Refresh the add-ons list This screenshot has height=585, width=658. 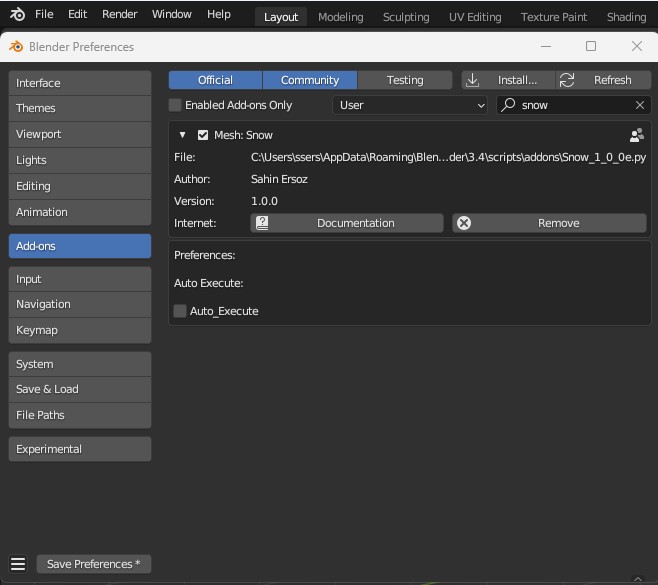(x=604, y=80)
